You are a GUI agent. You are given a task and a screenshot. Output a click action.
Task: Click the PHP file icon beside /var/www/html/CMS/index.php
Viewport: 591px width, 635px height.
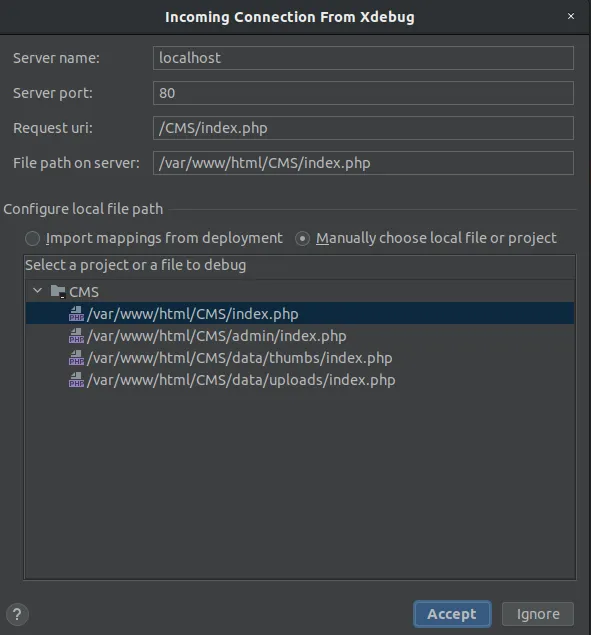pos(76,313)
